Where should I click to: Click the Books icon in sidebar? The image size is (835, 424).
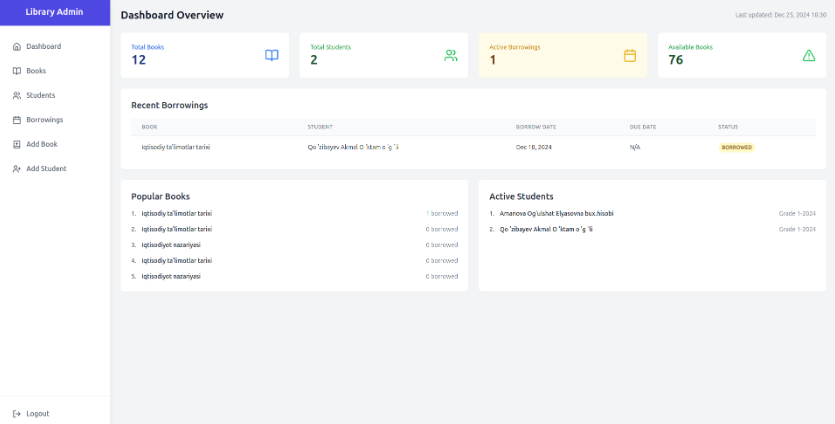coord(16,71)
